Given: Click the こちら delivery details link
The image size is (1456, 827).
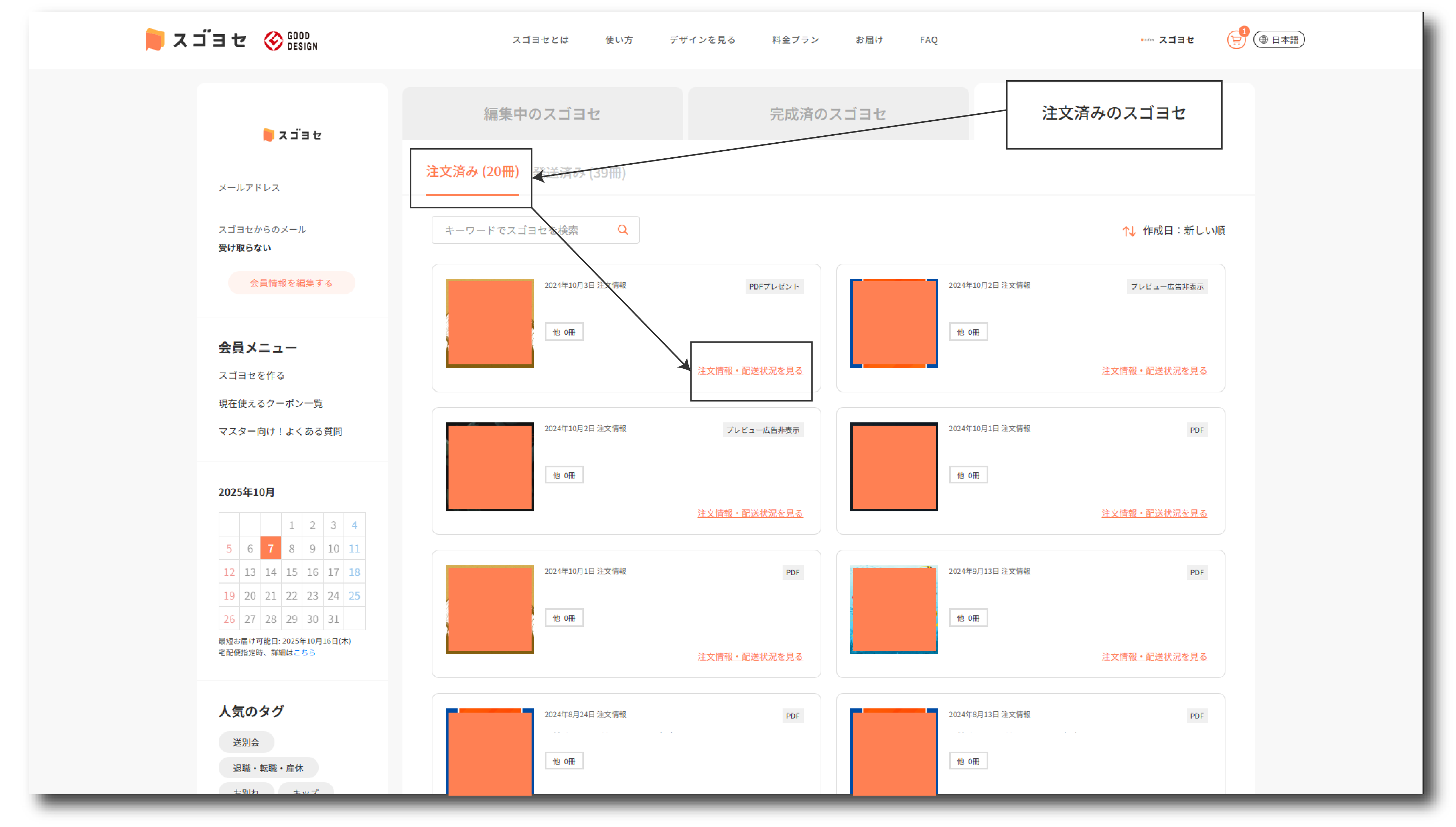Looking at the screenshot, I should point(304,653).
